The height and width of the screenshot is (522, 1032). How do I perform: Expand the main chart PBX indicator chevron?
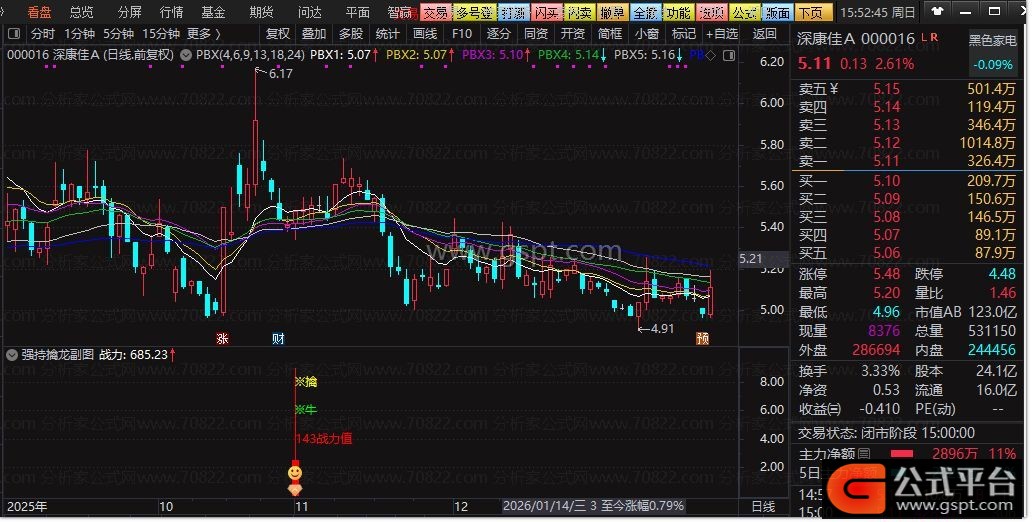[186, 55]
